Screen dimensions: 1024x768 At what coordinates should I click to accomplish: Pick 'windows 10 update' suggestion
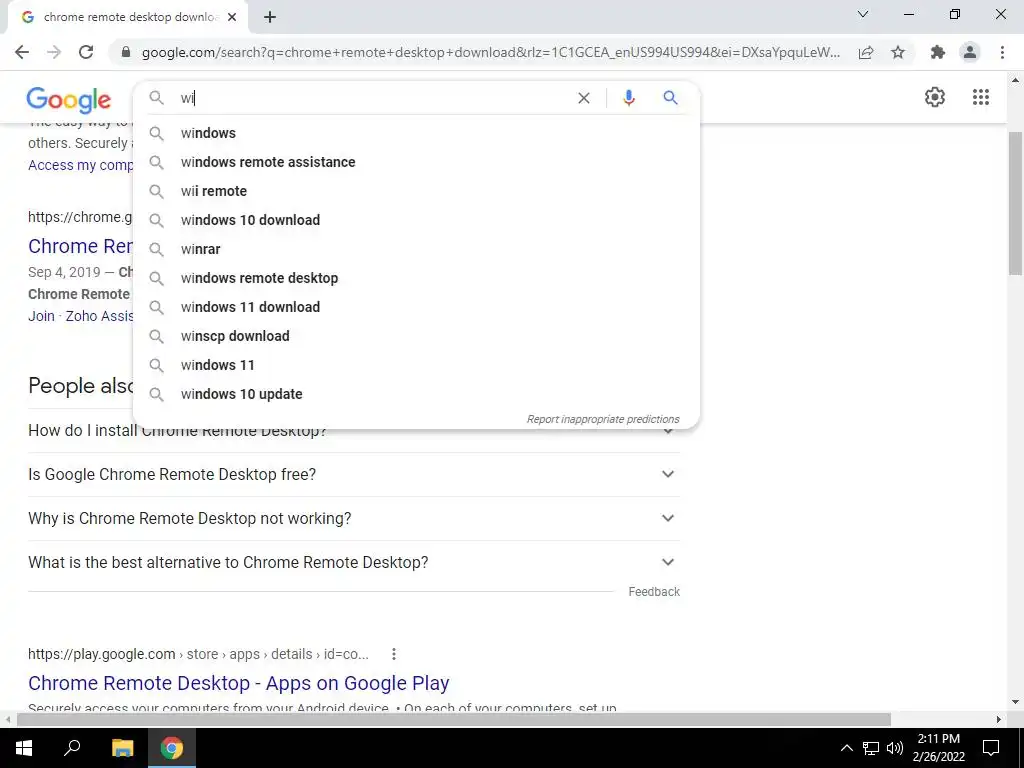click(416, 394)
